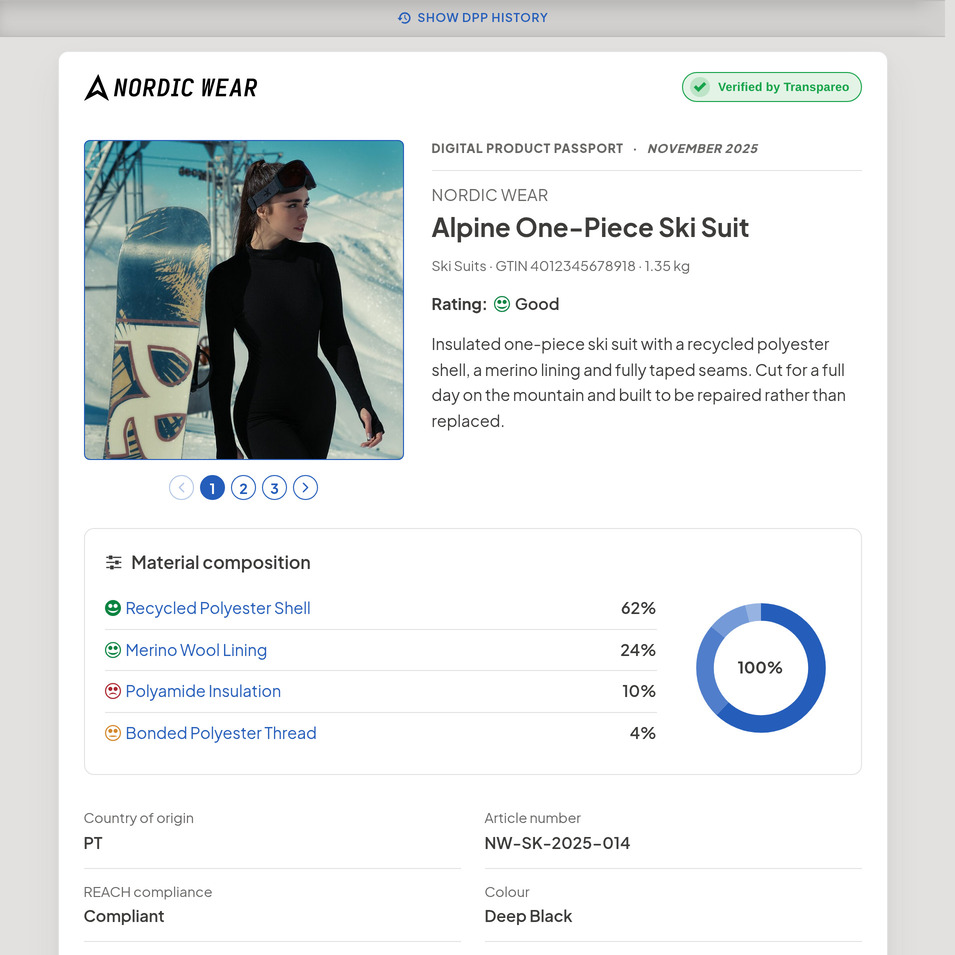
Task: Click the DPP history clock icon
Action: coord(404,18)
